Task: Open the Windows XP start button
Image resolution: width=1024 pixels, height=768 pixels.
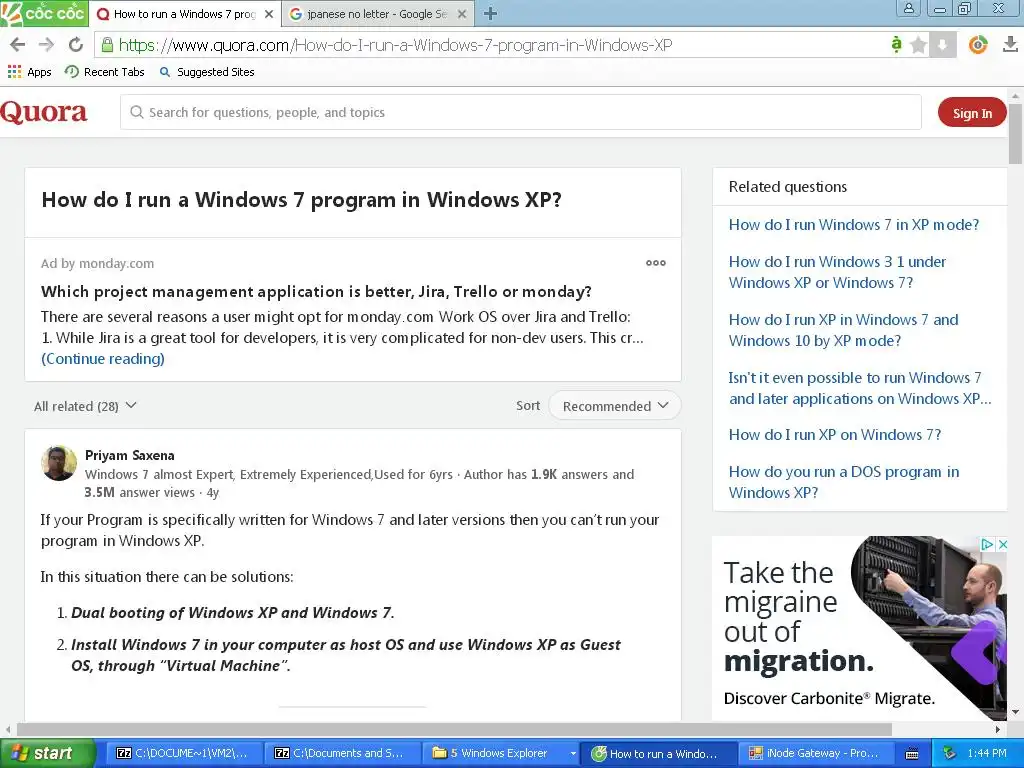Action: [46, 753]
